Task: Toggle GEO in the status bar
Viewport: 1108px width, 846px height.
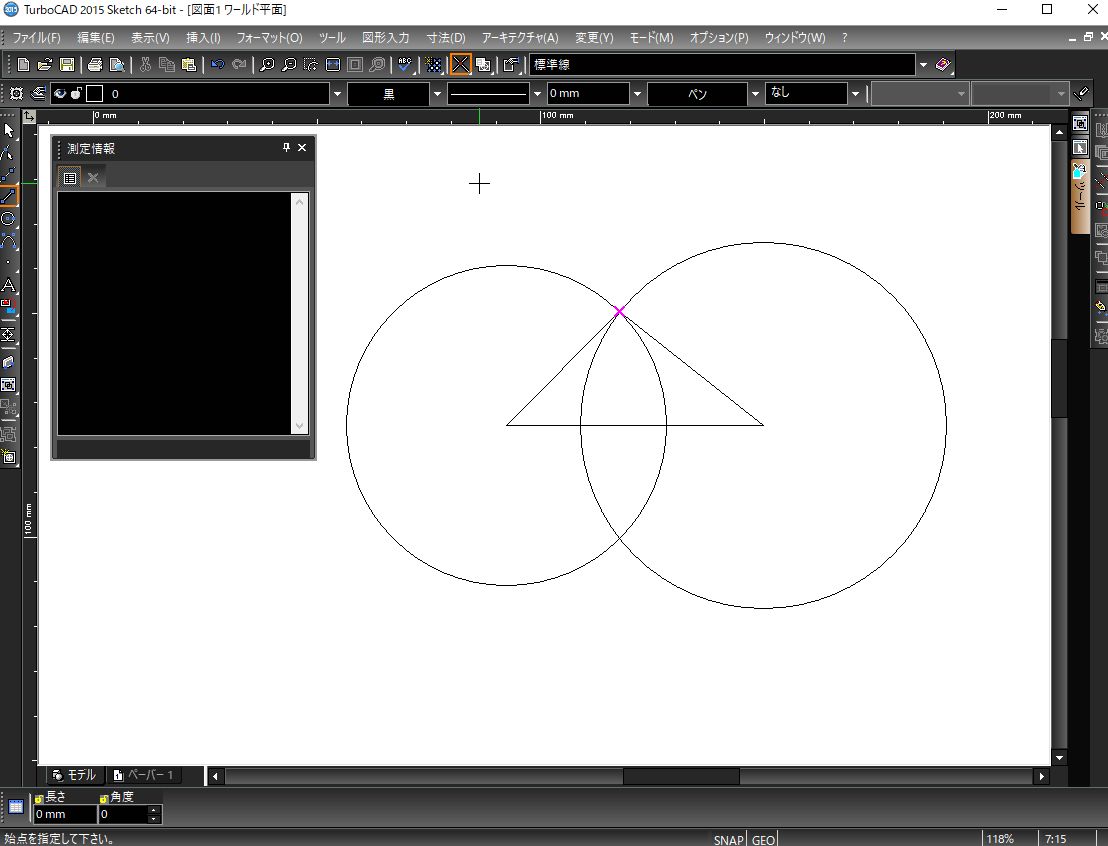Action: 763,840
